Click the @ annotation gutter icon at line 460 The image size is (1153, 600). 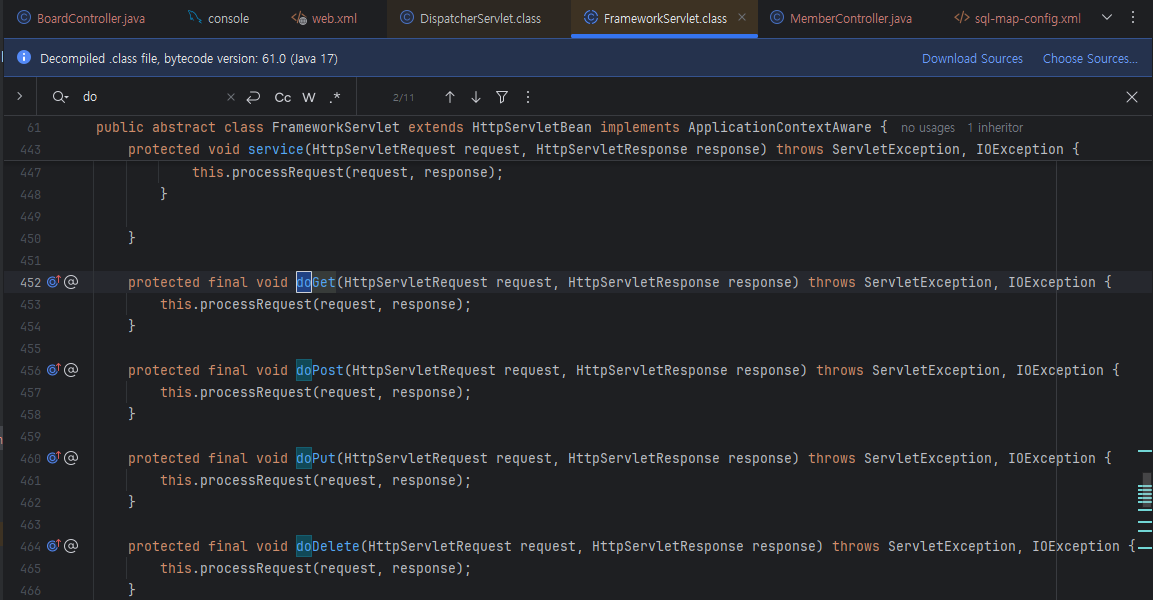[71, 458]
